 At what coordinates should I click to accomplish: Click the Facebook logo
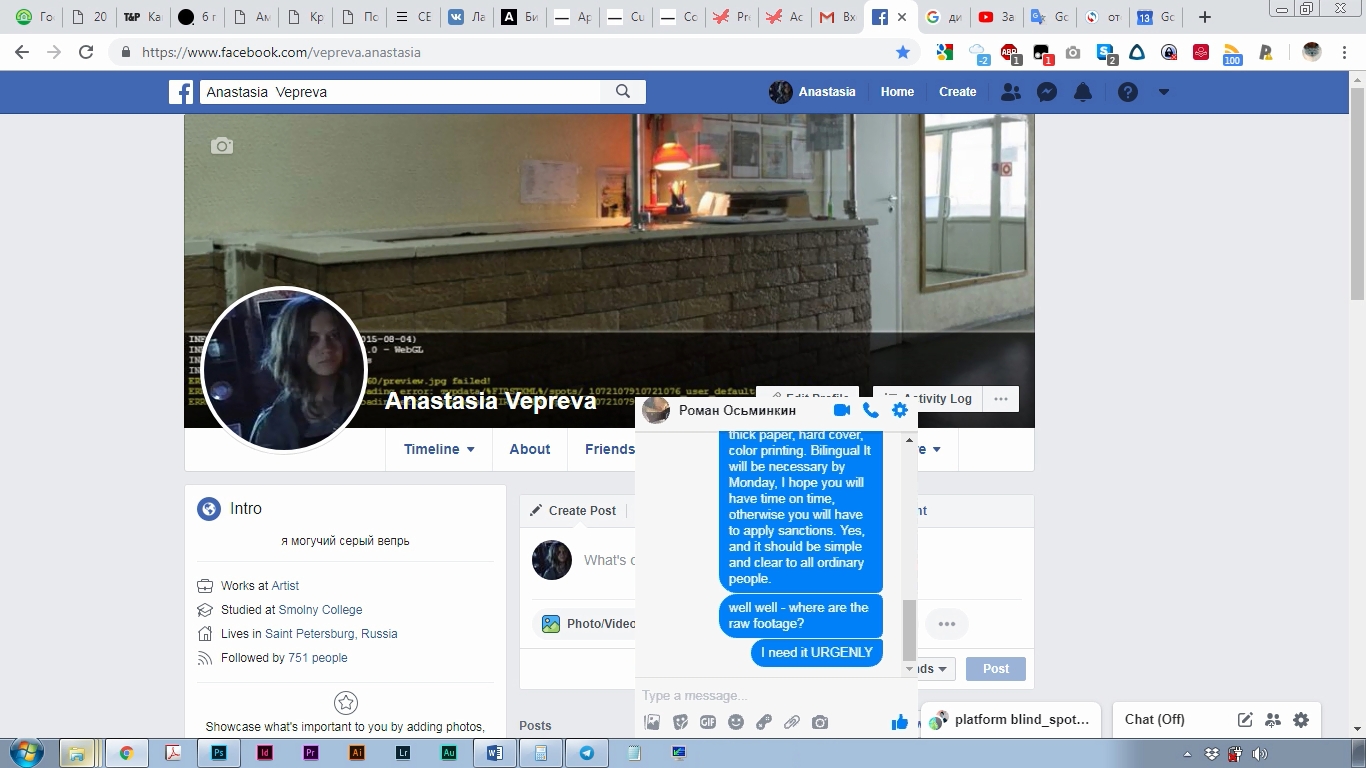pyautogui.click(x=181, y=92)
